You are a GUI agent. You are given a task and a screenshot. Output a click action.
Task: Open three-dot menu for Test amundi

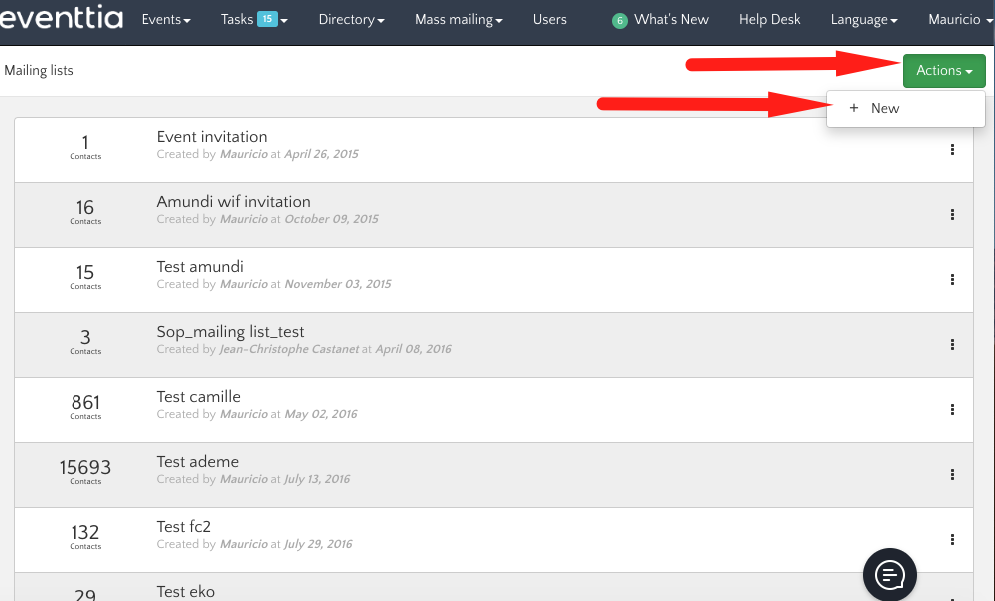952,280
